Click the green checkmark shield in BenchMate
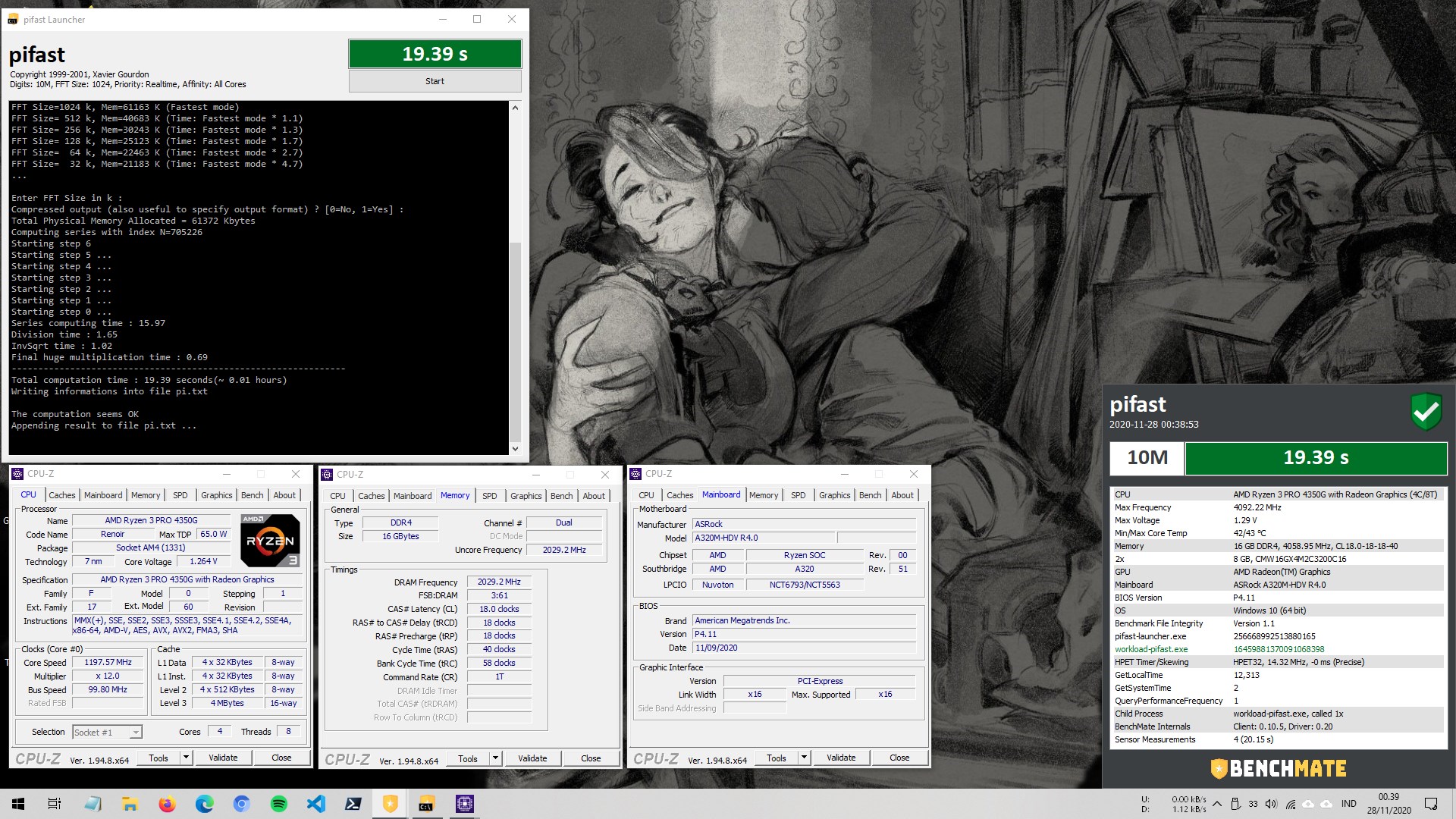This screenshot has height=819, width=1456. [x=1426, y=412]
